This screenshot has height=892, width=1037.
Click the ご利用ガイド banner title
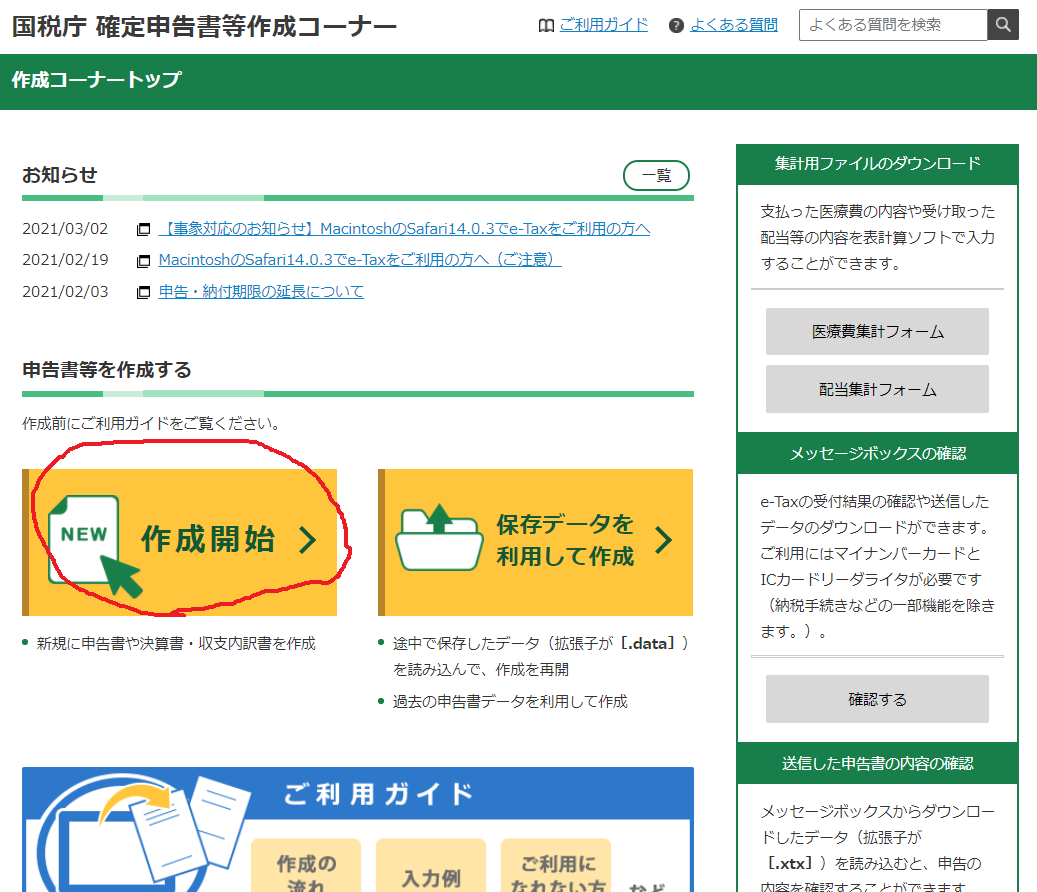pyautogui.click(x=378, y=794)
